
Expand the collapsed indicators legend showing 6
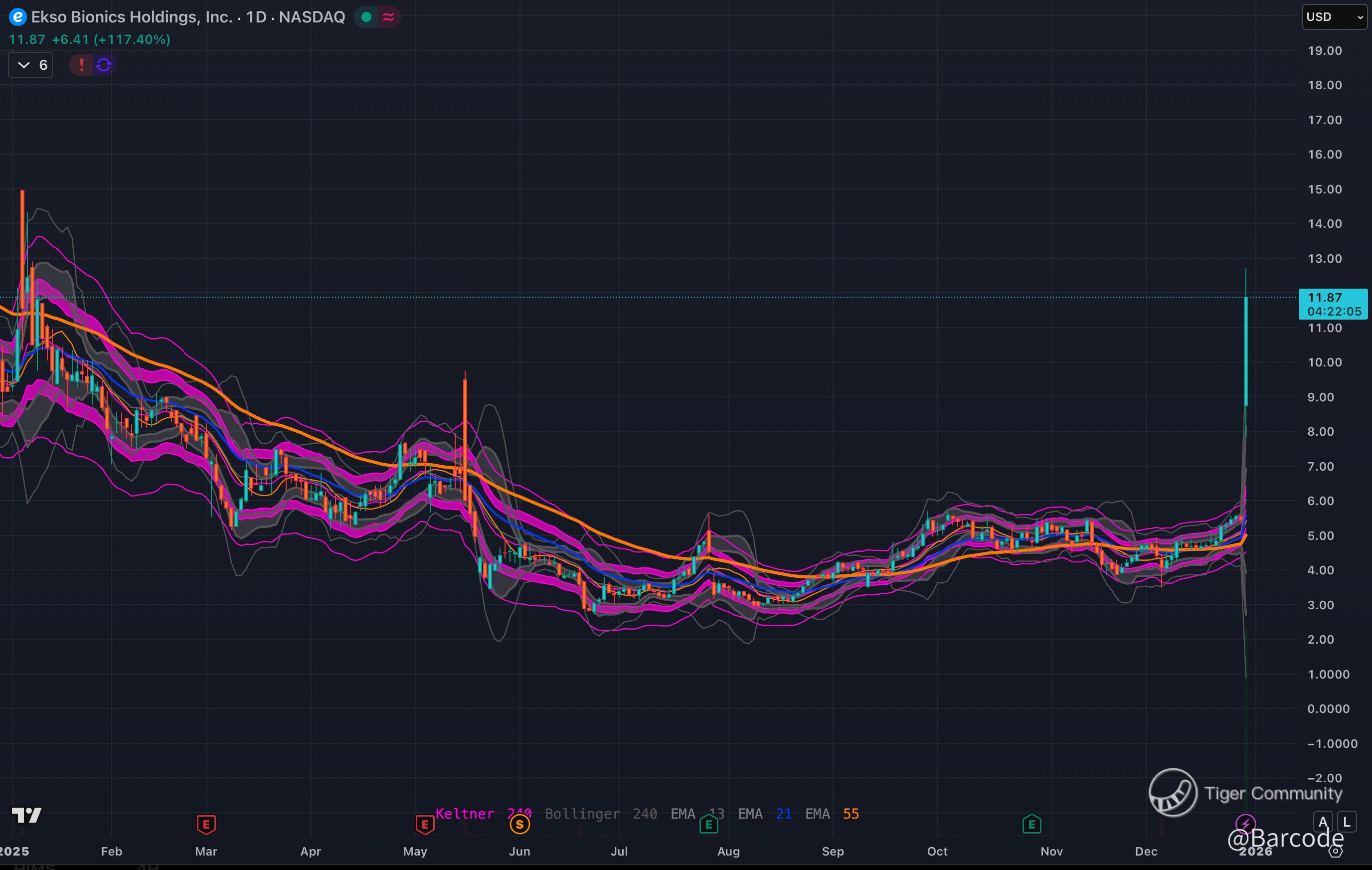pyautogui.click(x=31, y=65)
